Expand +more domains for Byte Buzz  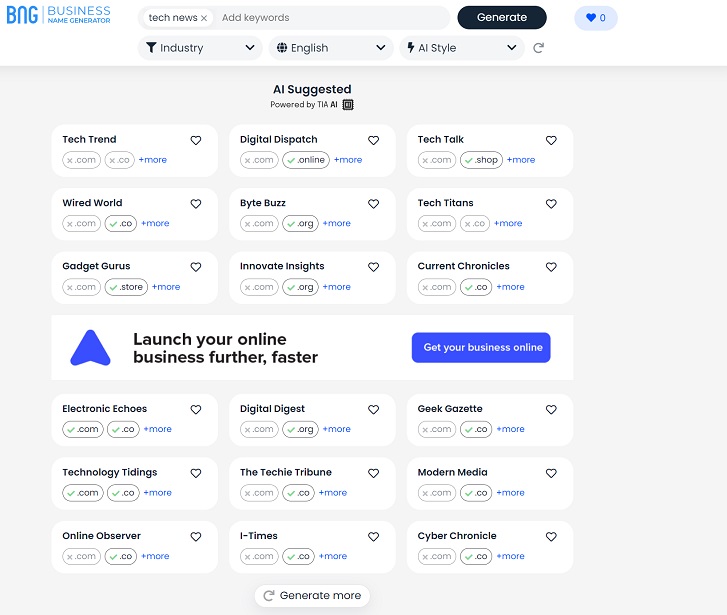(337, 224)
